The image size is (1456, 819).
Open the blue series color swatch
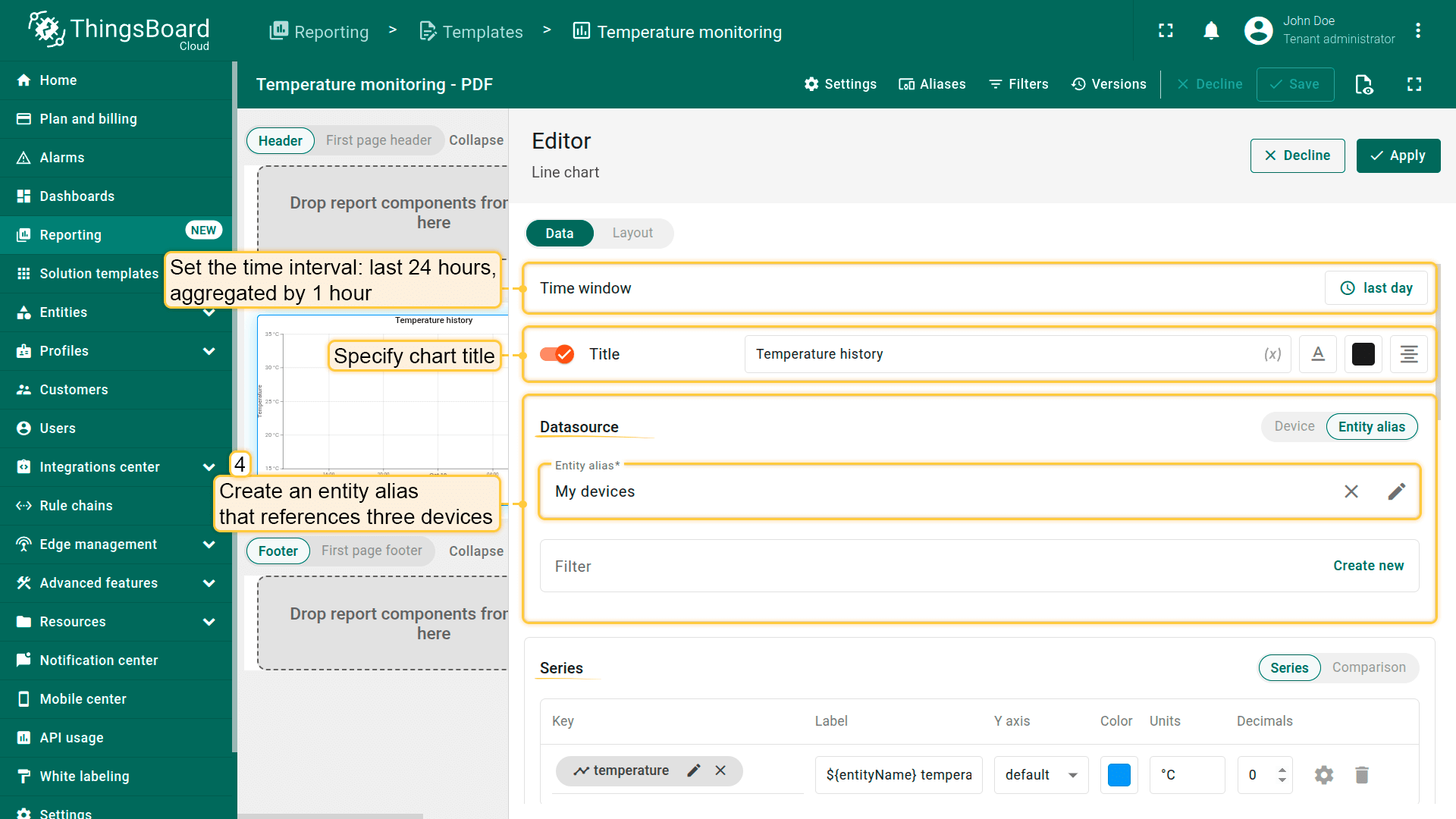[1119, 774]
